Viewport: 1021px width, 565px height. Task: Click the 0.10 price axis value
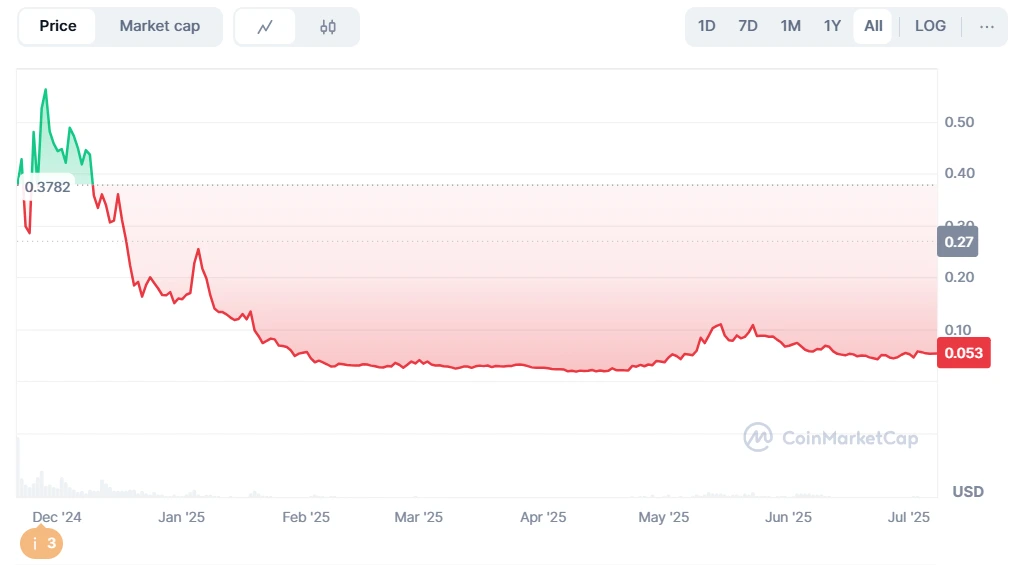[959, 330]
